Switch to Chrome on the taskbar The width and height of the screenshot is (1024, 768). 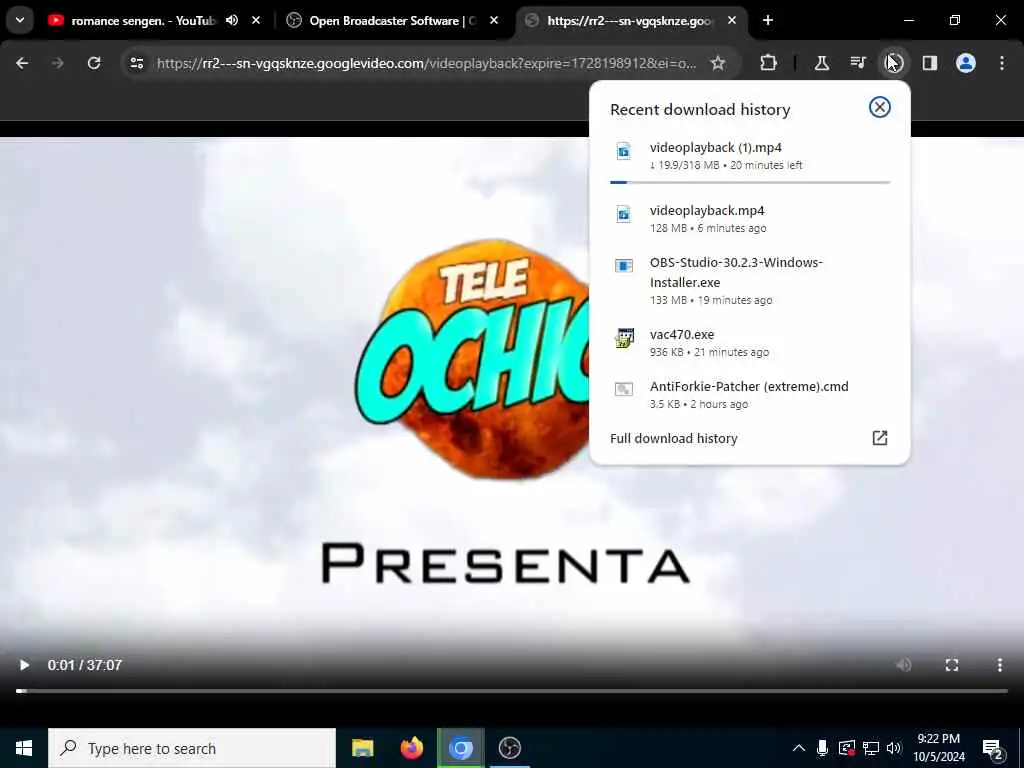[x=460, y=748]
